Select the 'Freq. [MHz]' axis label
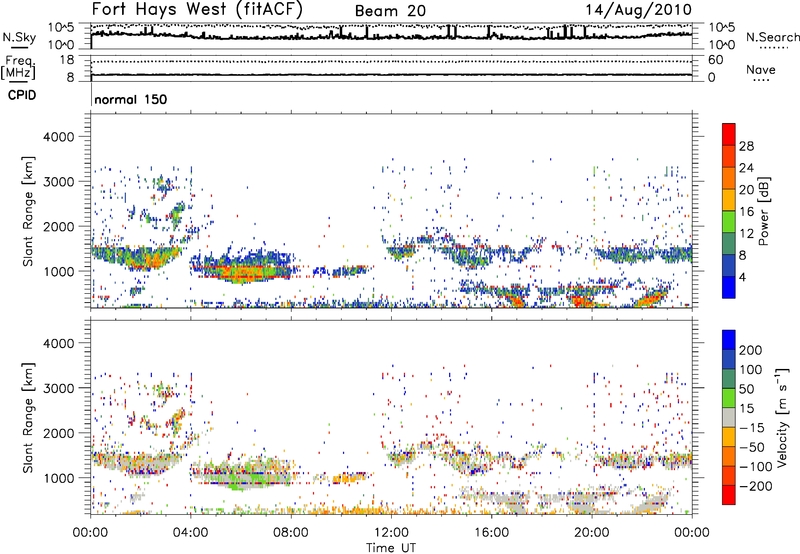This screenshot has width=800, height=554. (x=18, y=68)
